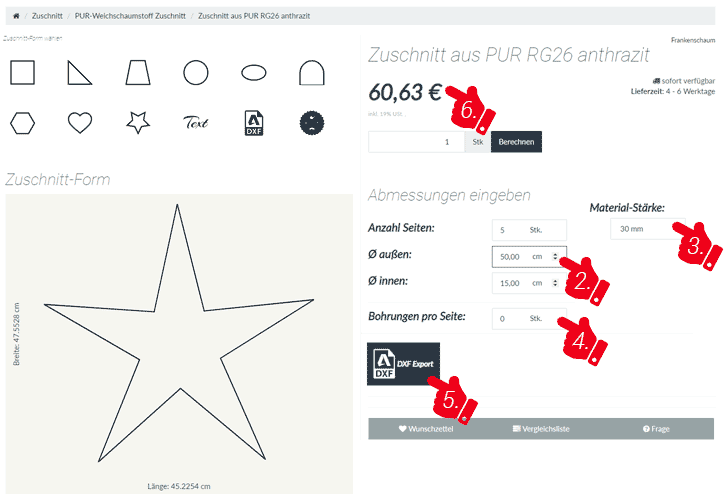
Task: Open the Vergleichsliste tab
Action: 541,429
